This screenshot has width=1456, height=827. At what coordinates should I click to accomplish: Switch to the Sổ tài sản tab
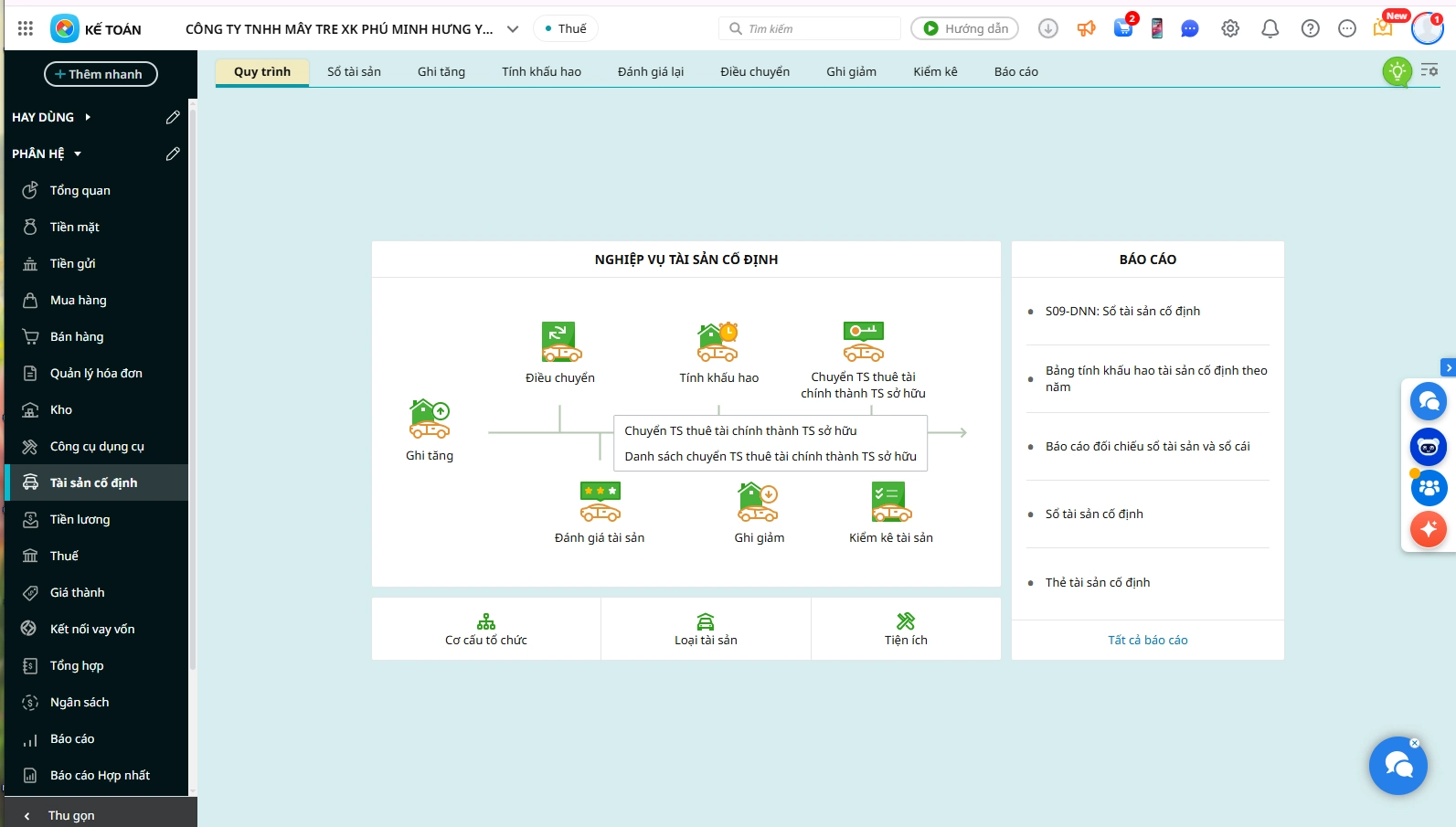(354, 71)
